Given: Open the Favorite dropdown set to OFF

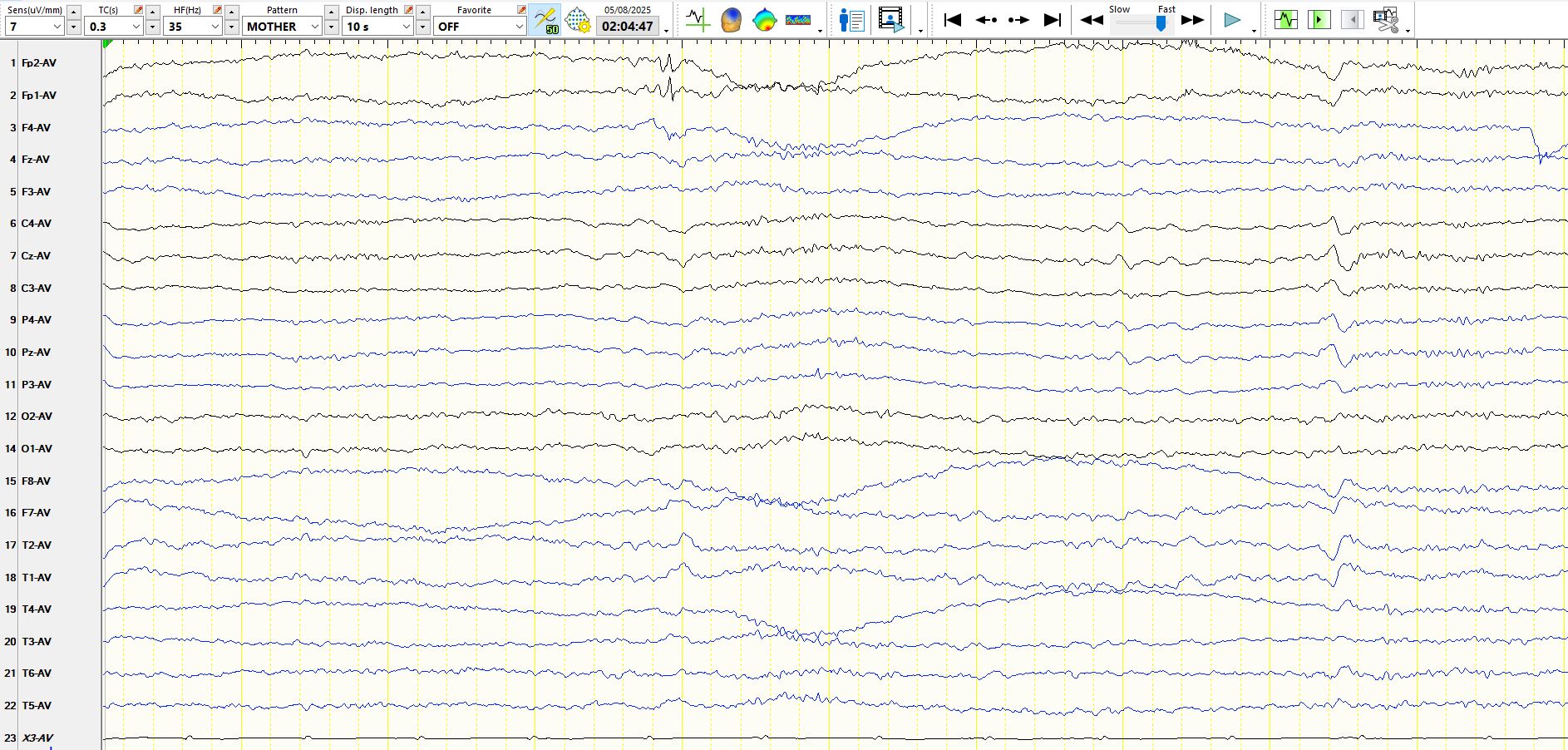Looking at the screenshot, I should click(518, 27).
